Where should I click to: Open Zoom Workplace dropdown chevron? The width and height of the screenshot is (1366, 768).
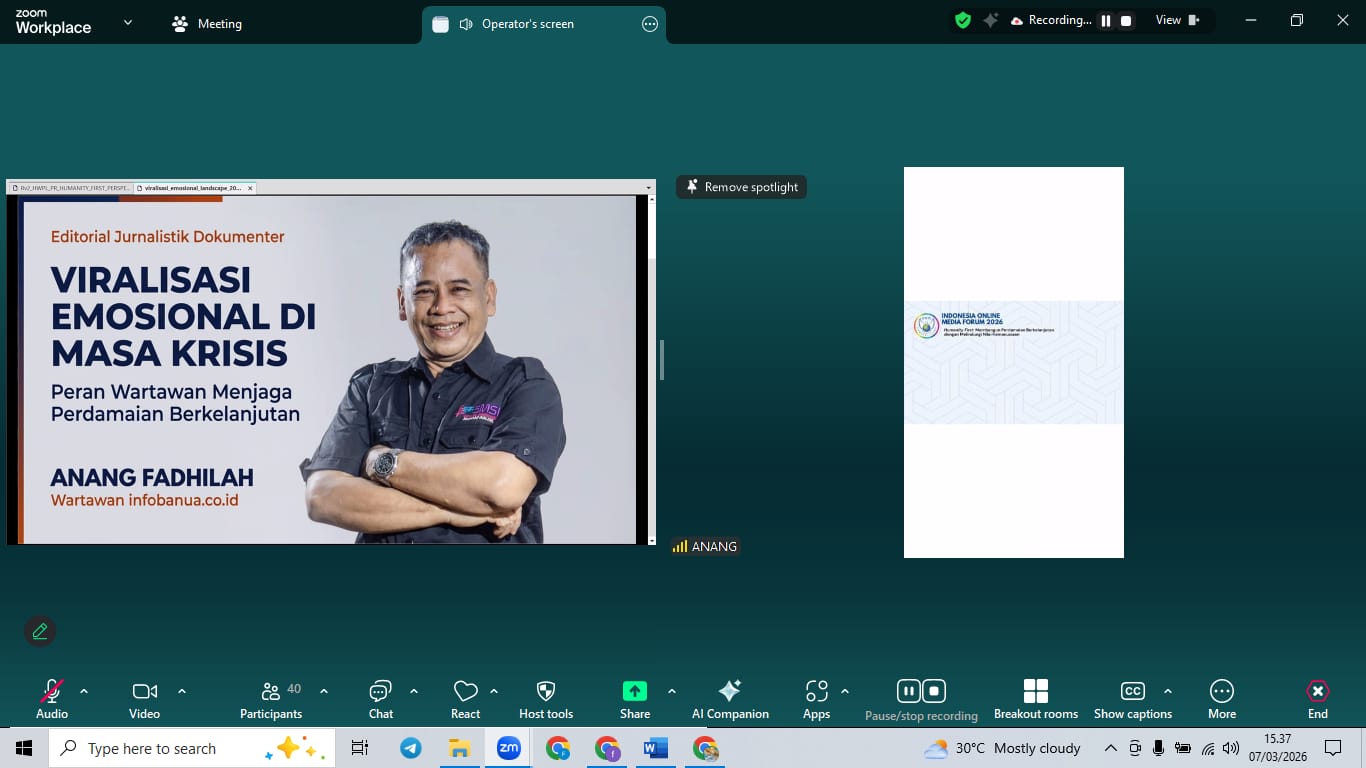[127, 22]
